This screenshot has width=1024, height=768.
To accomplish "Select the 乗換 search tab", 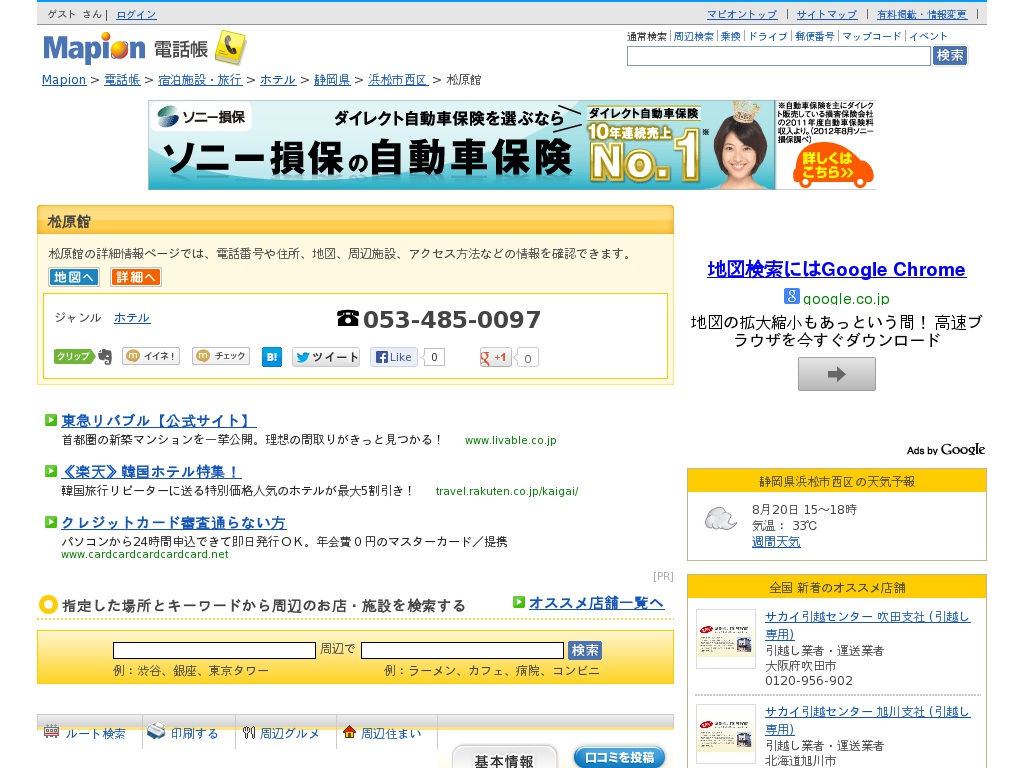I will click(731, 37).
